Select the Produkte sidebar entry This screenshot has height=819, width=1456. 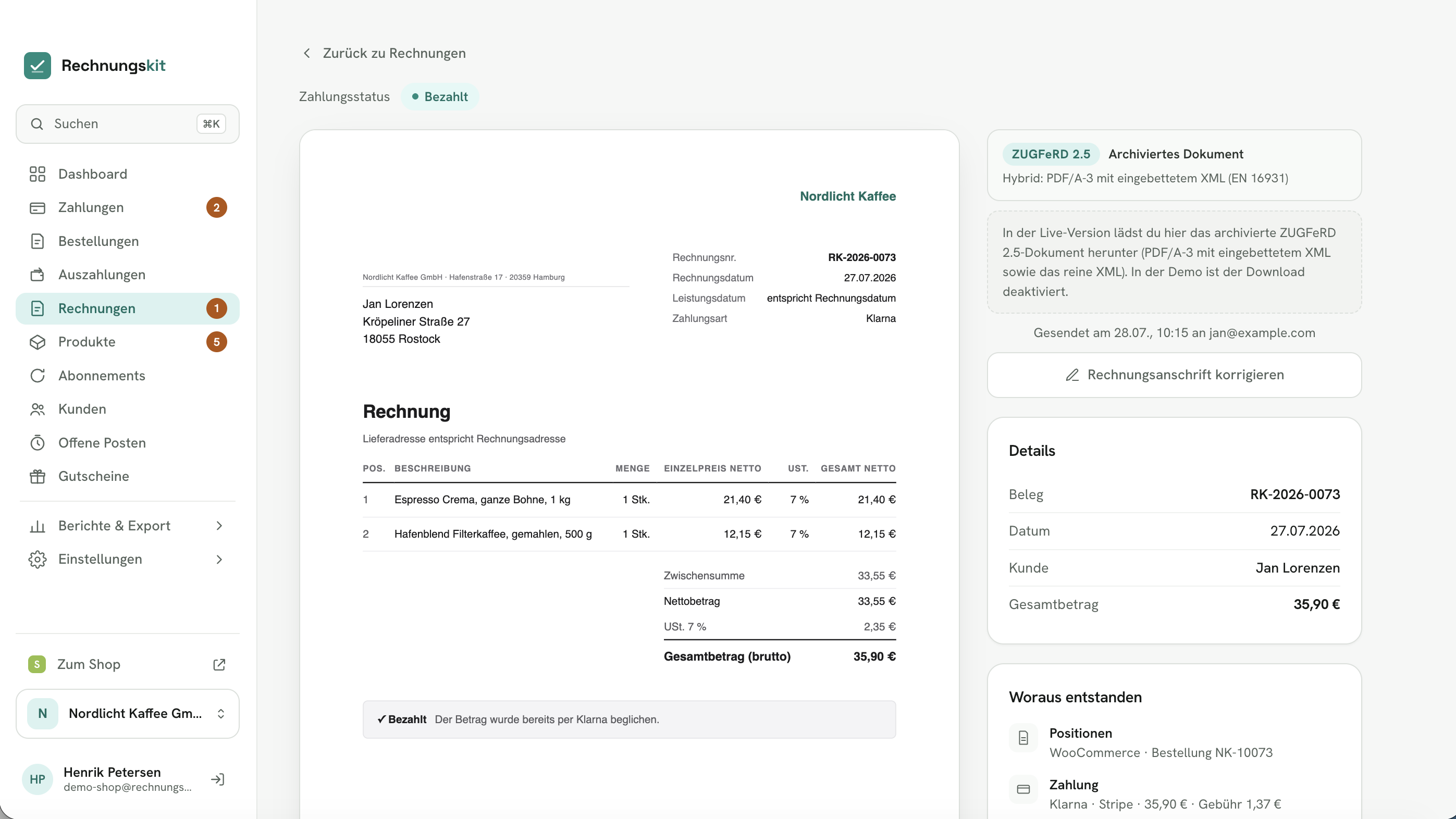click(x=128, y=342)
